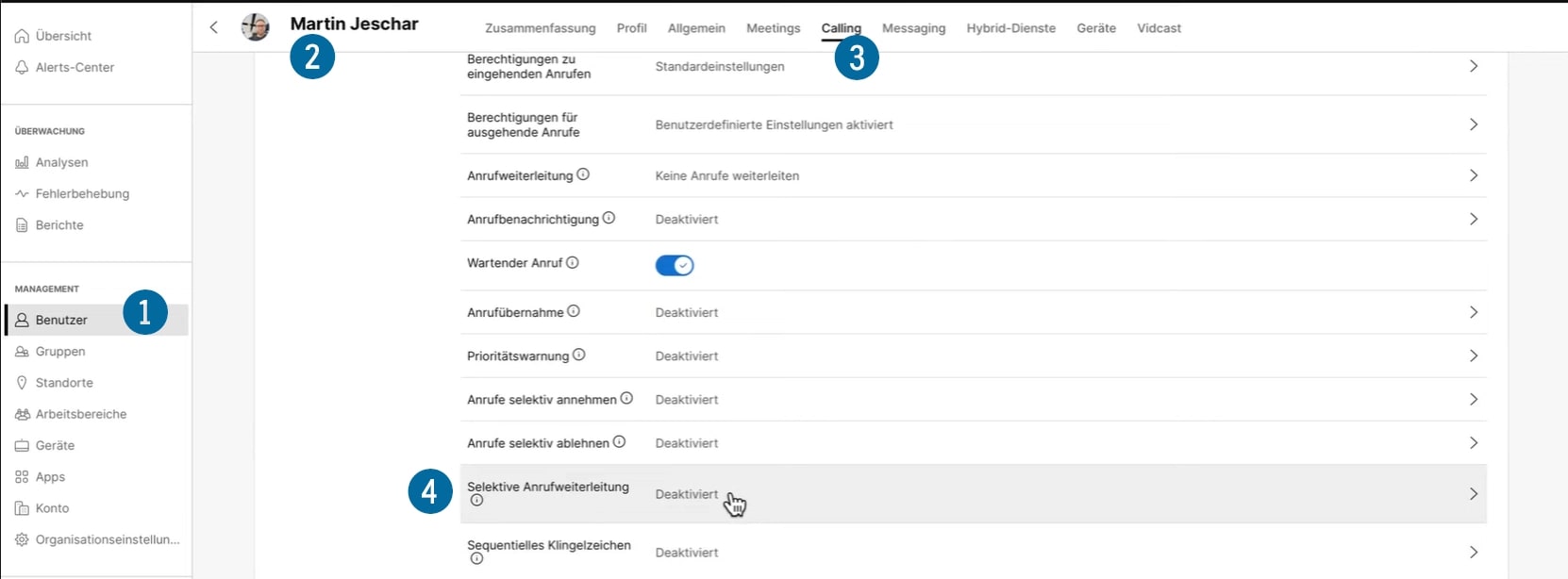1568x579 pixels.
Task: Go to Analysen in the sidebar
Action: click(61, 162)
